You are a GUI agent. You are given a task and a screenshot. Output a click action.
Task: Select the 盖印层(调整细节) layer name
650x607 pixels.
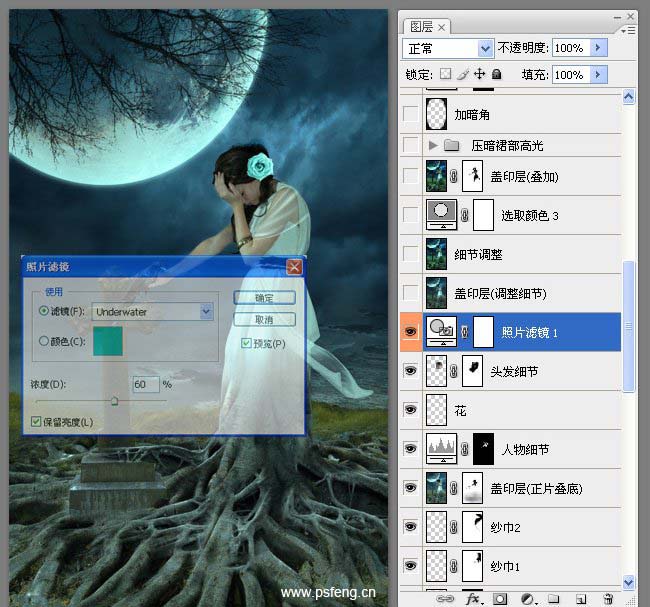coord(500,294)
